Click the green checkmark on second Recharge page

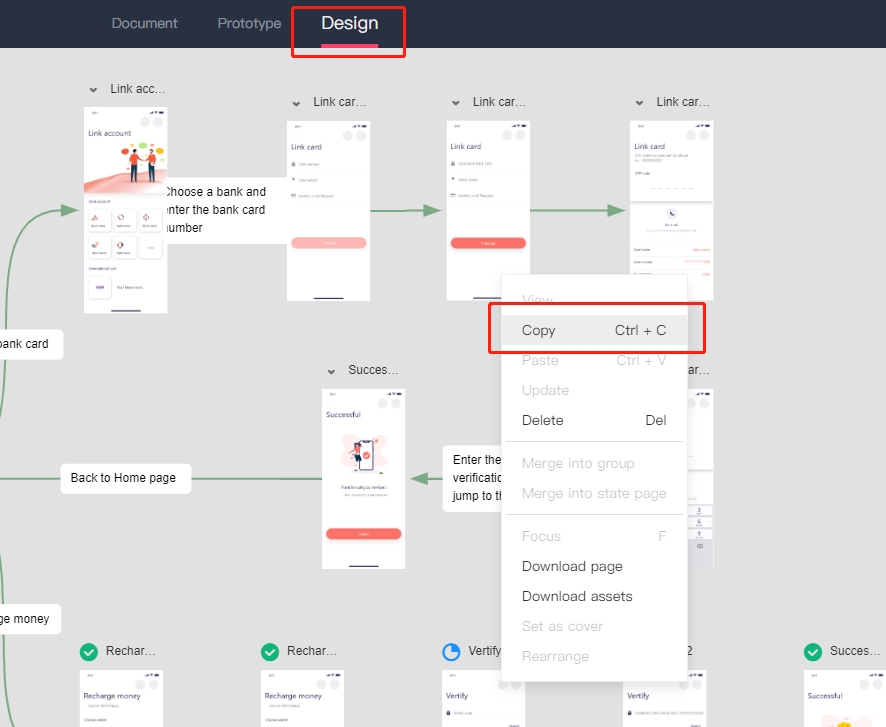pos(270,652)
